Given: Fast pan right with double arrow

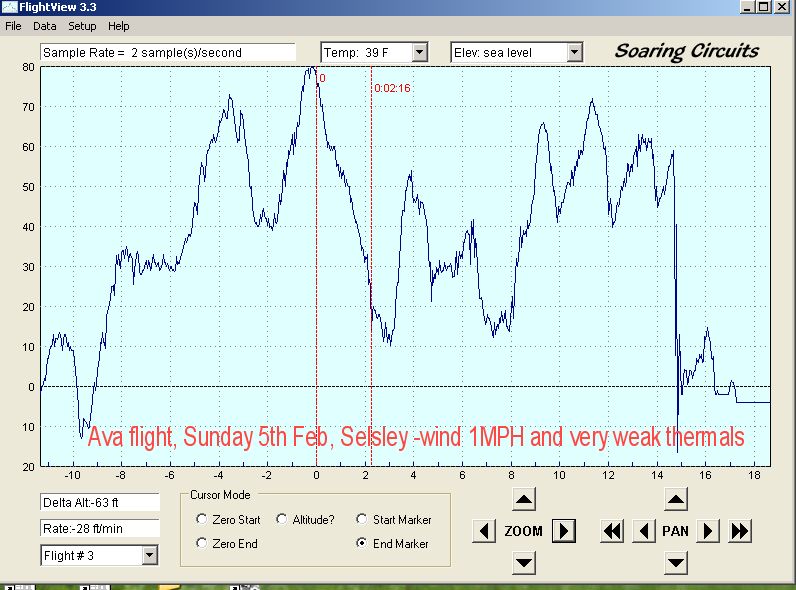Looking at the screenshot, I should click(740, 531).
